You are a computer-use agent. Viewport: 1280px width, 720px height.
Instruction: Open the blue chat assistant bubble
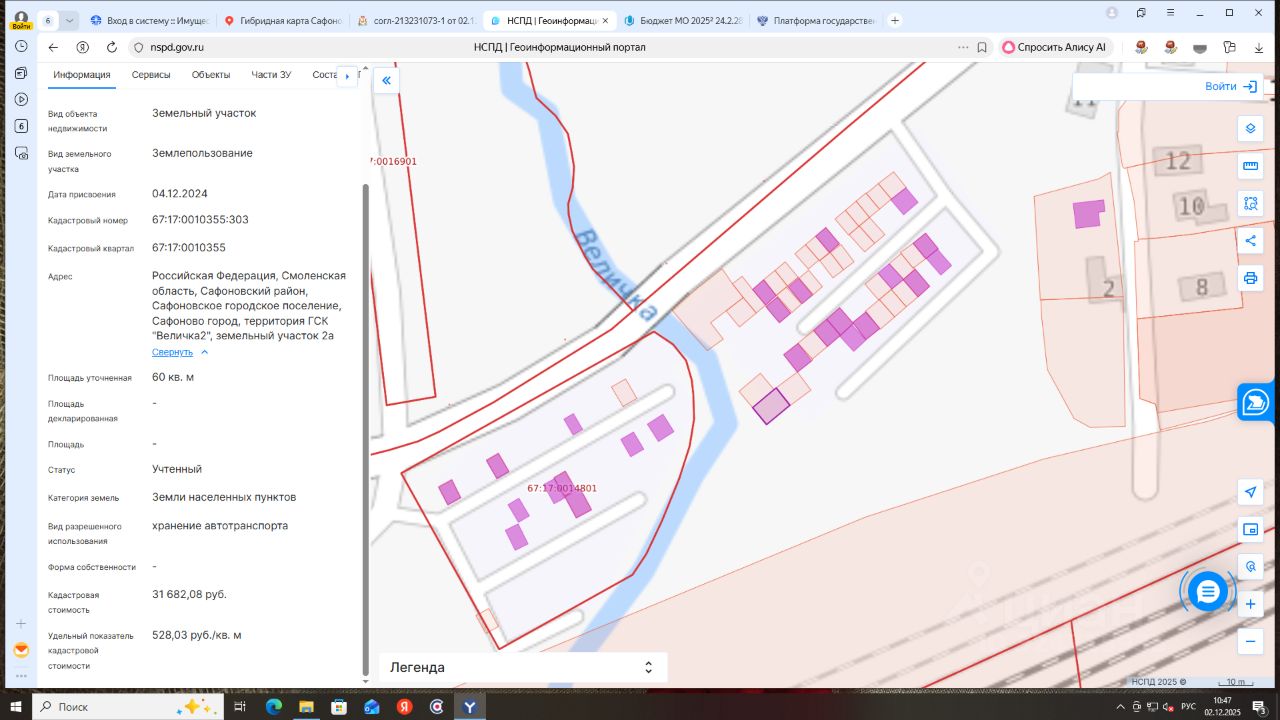(1208, 592)
